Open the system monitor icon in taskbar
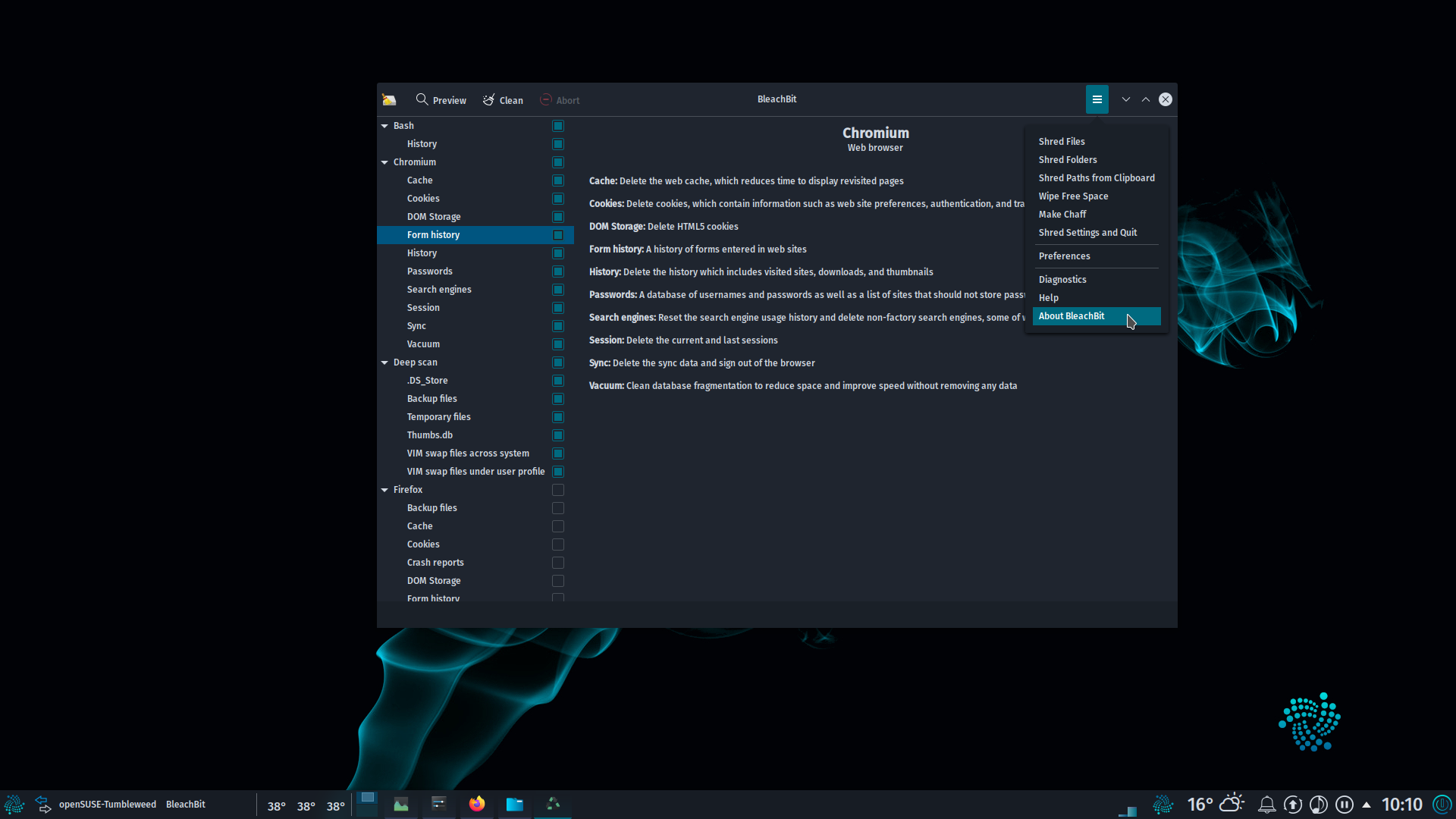1456x819 pixels. (401, 804)
